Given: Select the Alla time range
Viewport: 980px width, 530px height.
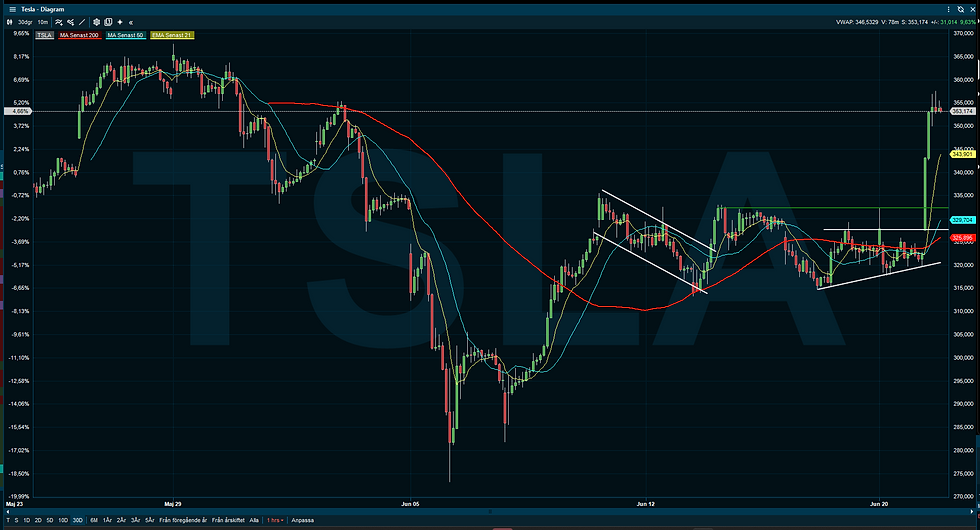Looking at the screenshot, I should [x=254, y=520].
